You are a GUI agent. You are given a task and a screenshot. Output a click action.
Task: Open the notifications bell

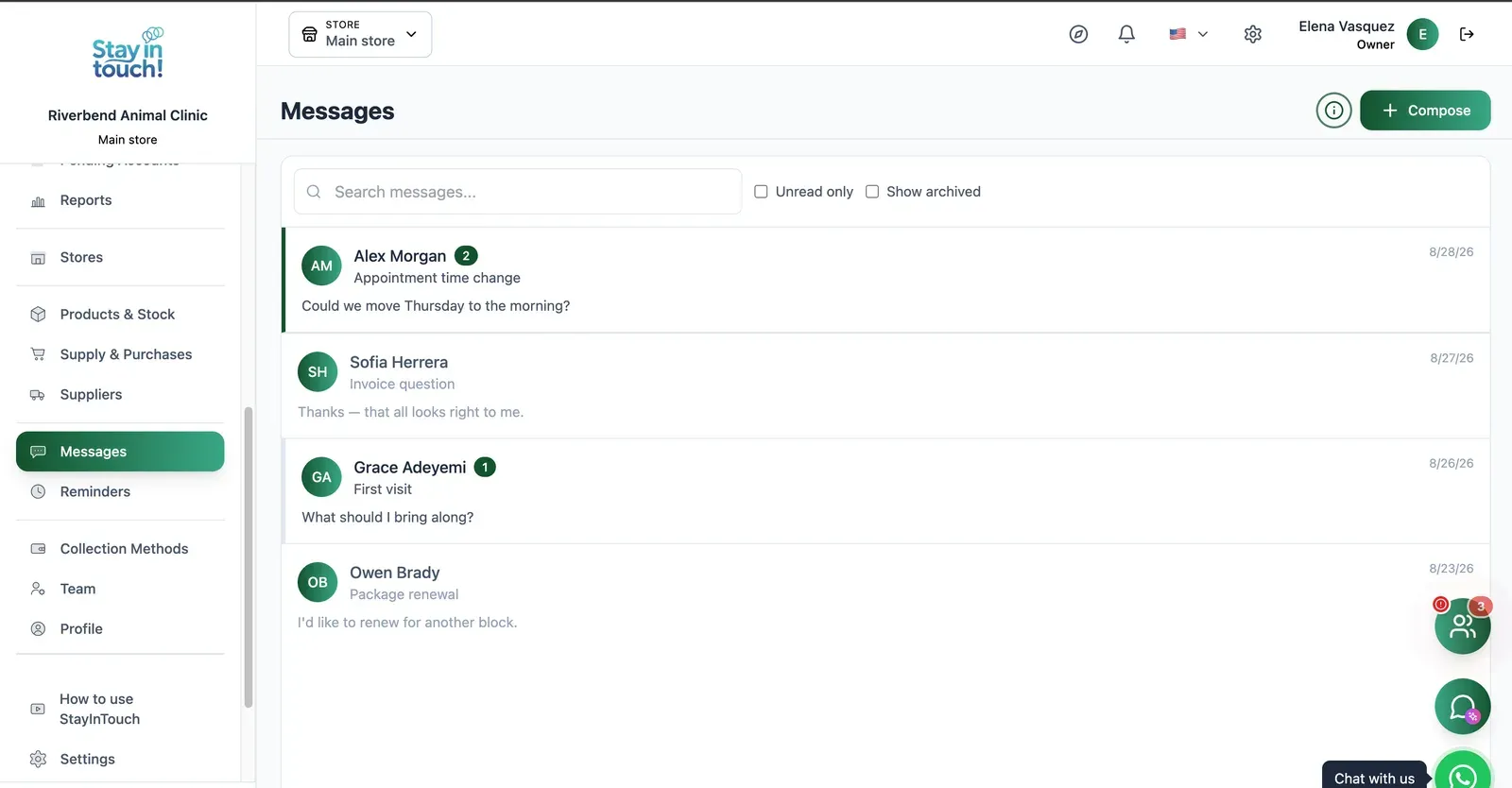click(1126, 34)
